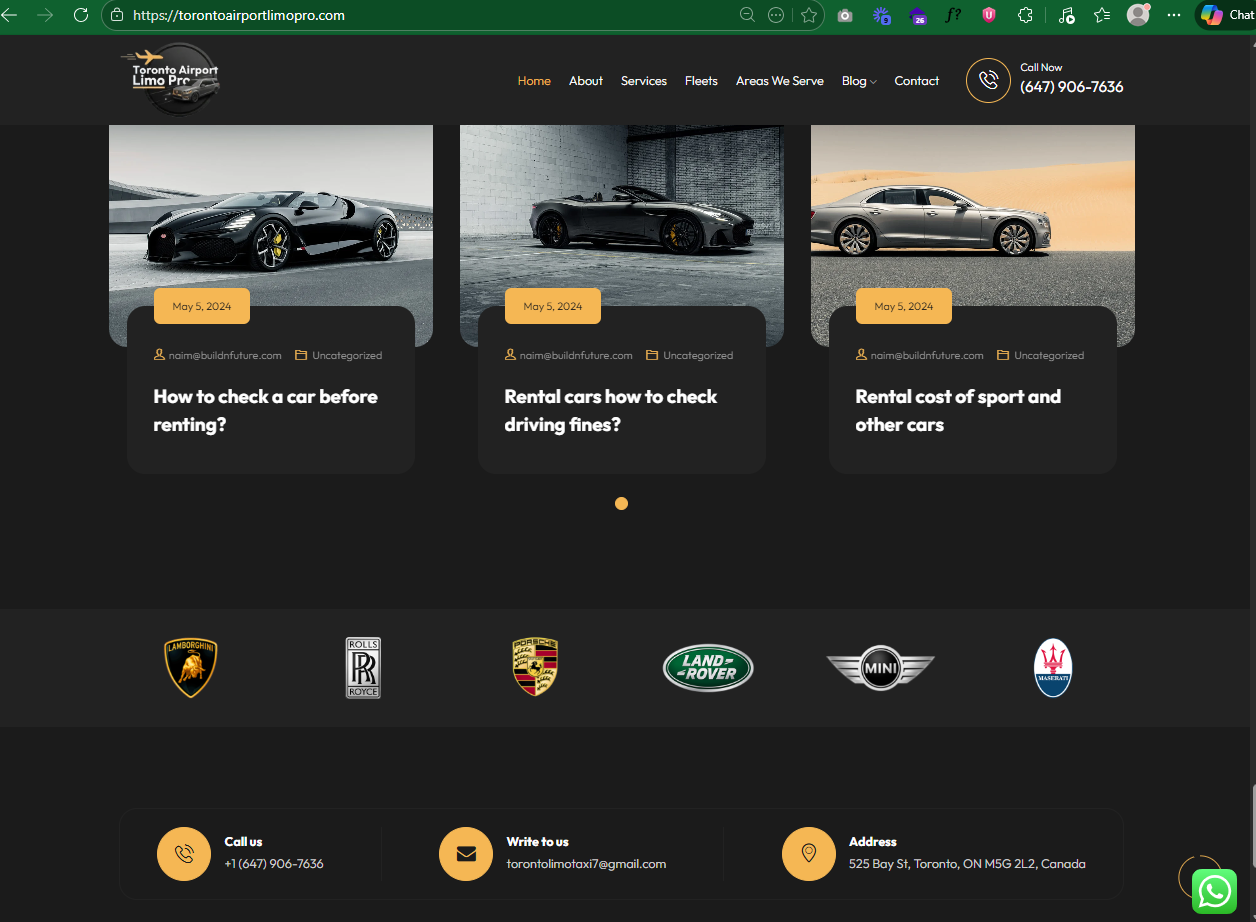Open article Rental cars how to check driving fines
This screenshot has width=1256, height=922.
[611, 410]
